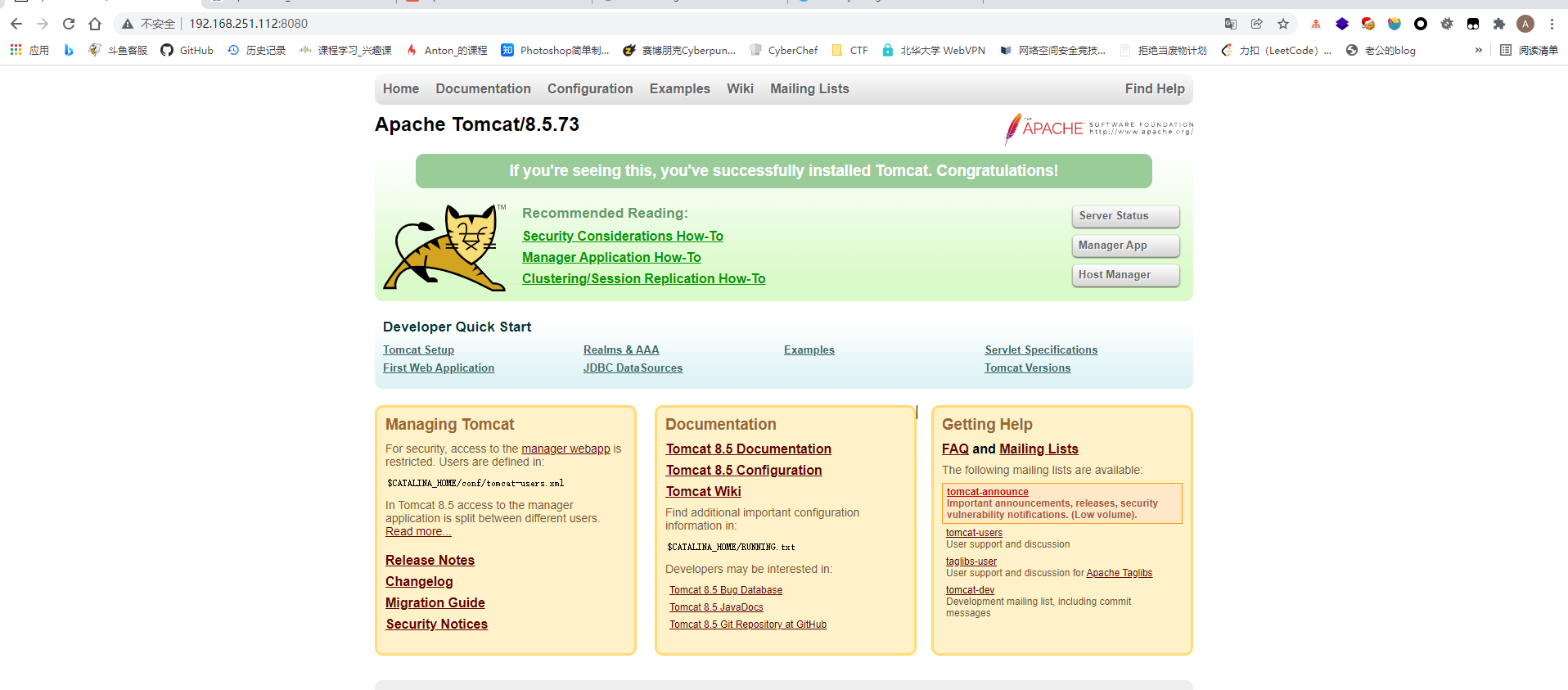The image size is (1568, 690).
Task: Open the Extensions puzzle piece menu
Action: point(1499,24)
